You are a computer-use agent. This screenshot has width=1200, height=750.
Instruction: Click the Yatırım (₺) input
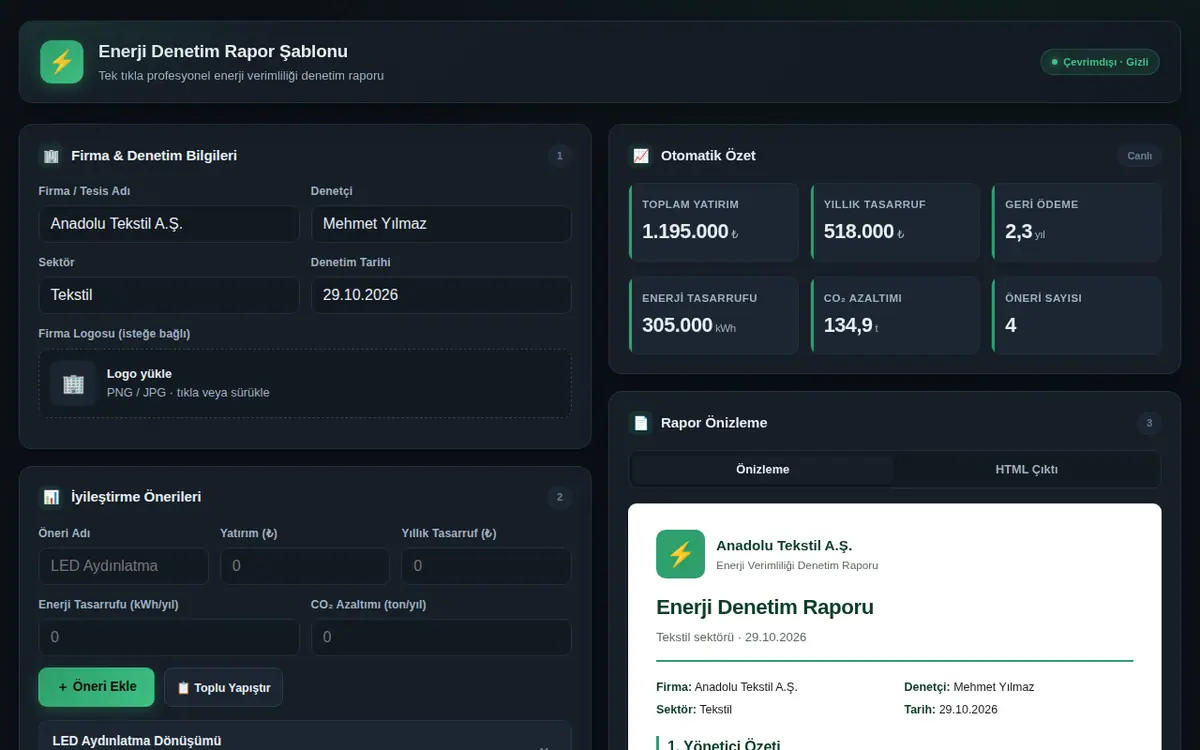pos(305,566)
